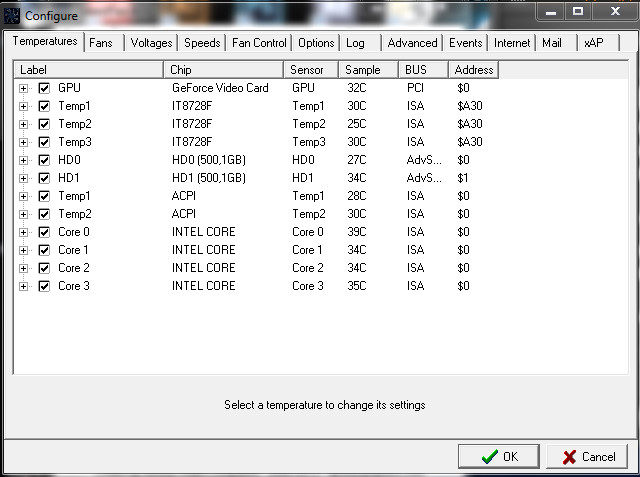This screenshot has height=477, width=640.
Task: Sort by the Label column header
Action: (89, 70)
